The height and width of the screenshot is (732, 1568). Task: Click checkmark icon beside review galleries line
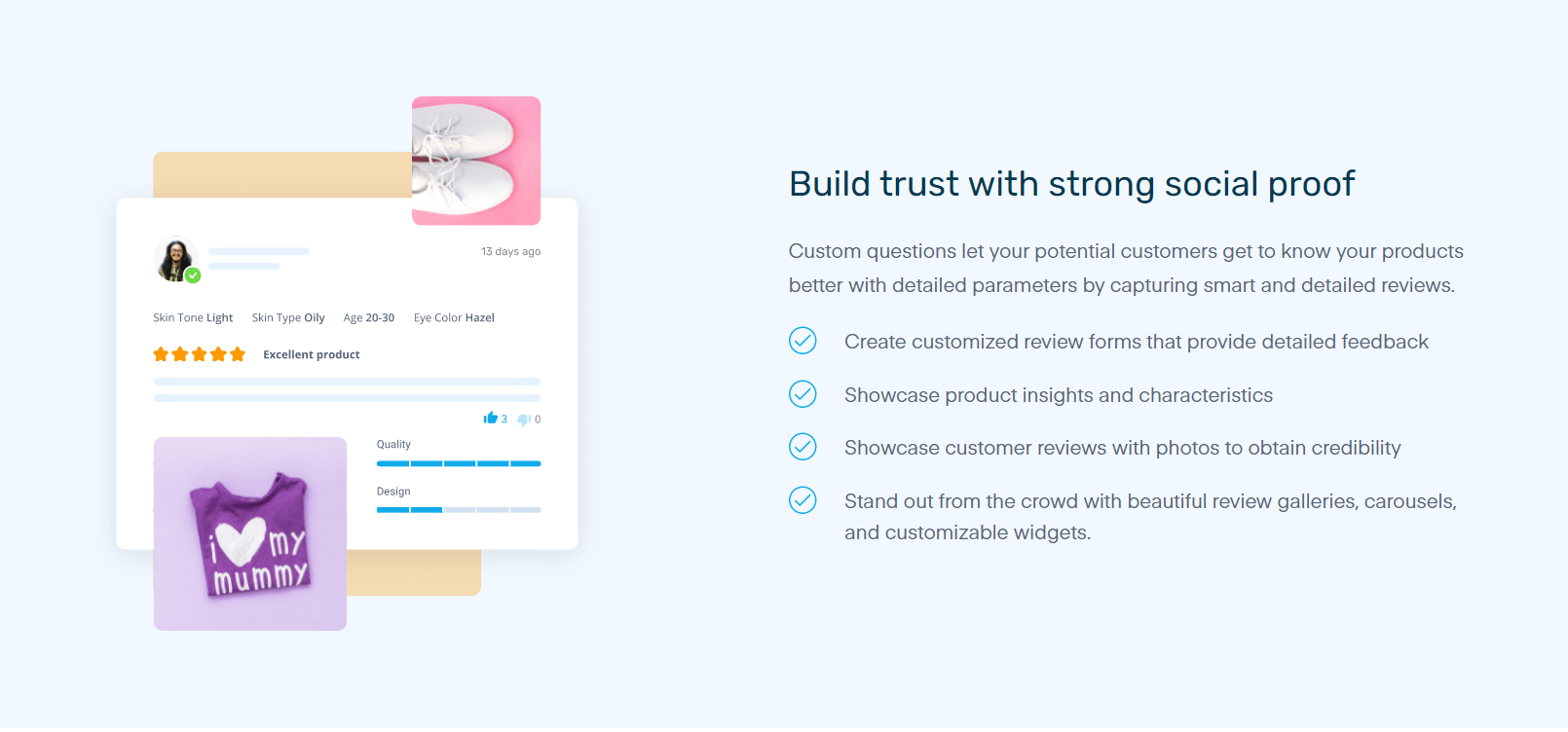pos(803,500)
